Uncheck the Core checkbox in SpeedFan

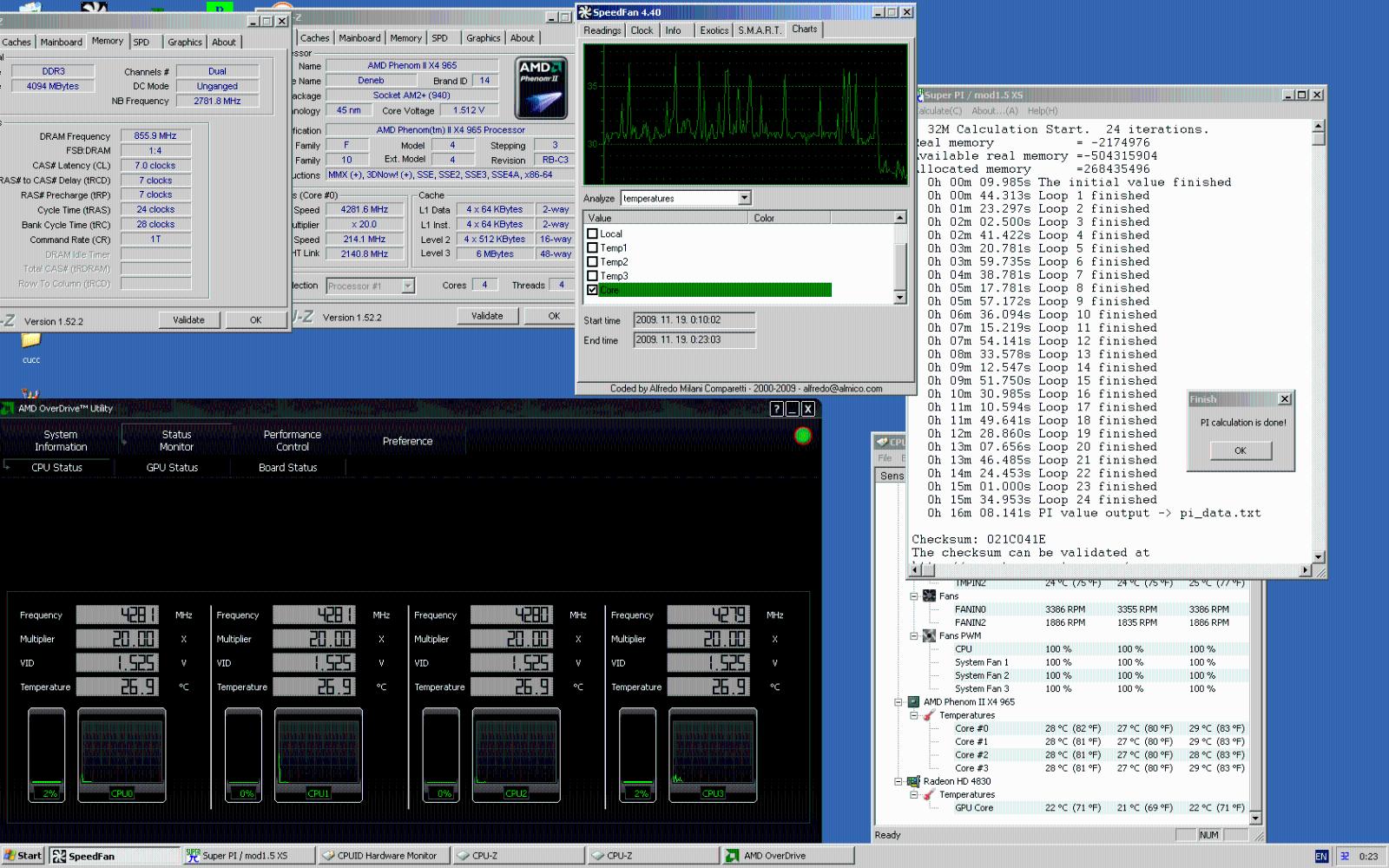click(x=593, y=290)
